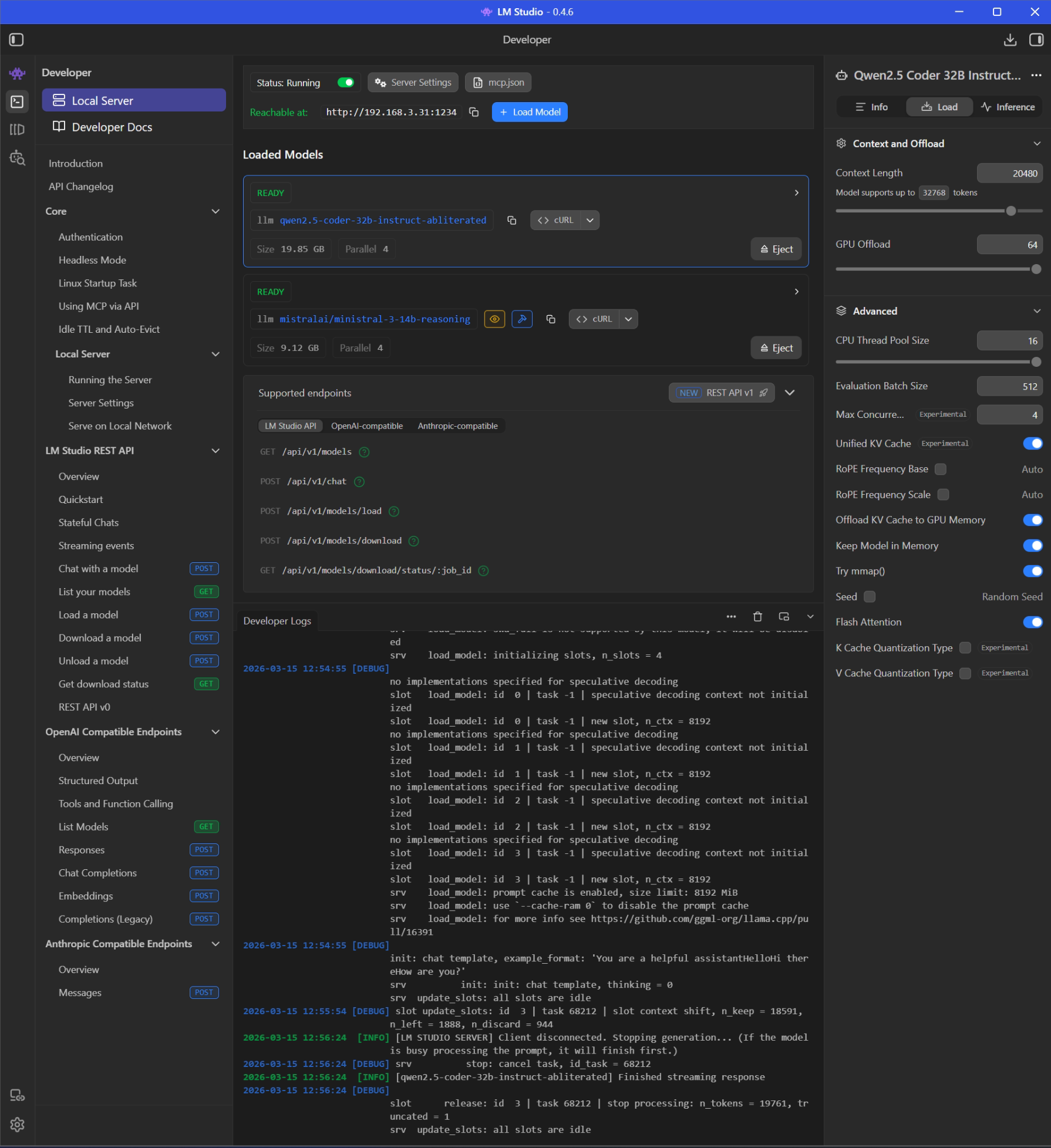Clear developer logs with trash icon
Viewport: 1051px width, 1148px height.
tap(757, 616)
